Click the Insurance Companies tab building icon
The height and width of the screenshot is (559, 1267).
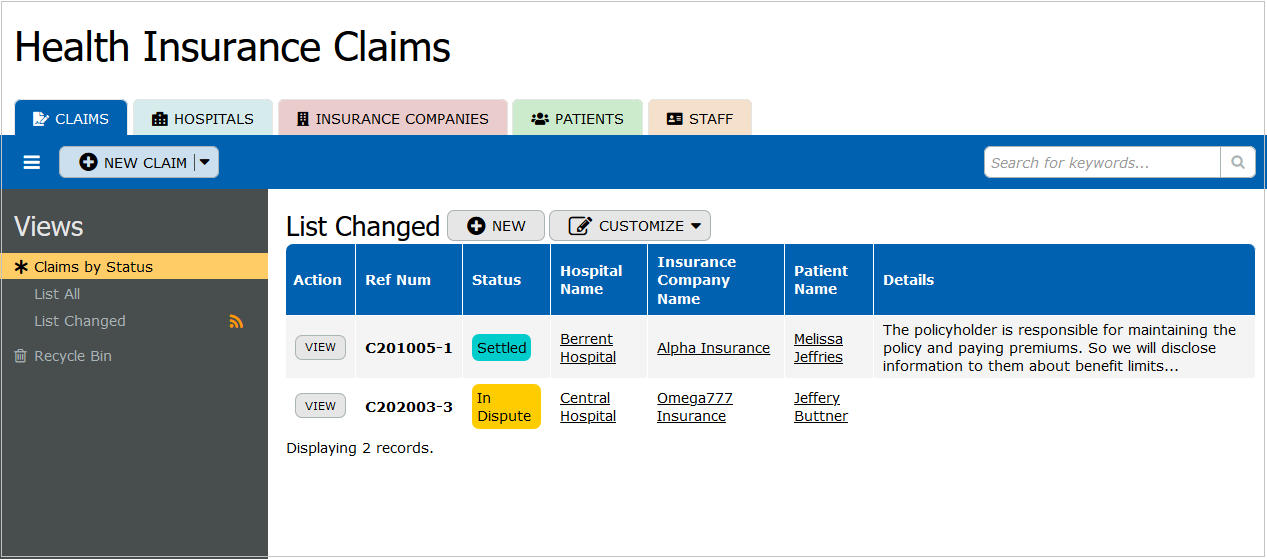tap(303, 119)
